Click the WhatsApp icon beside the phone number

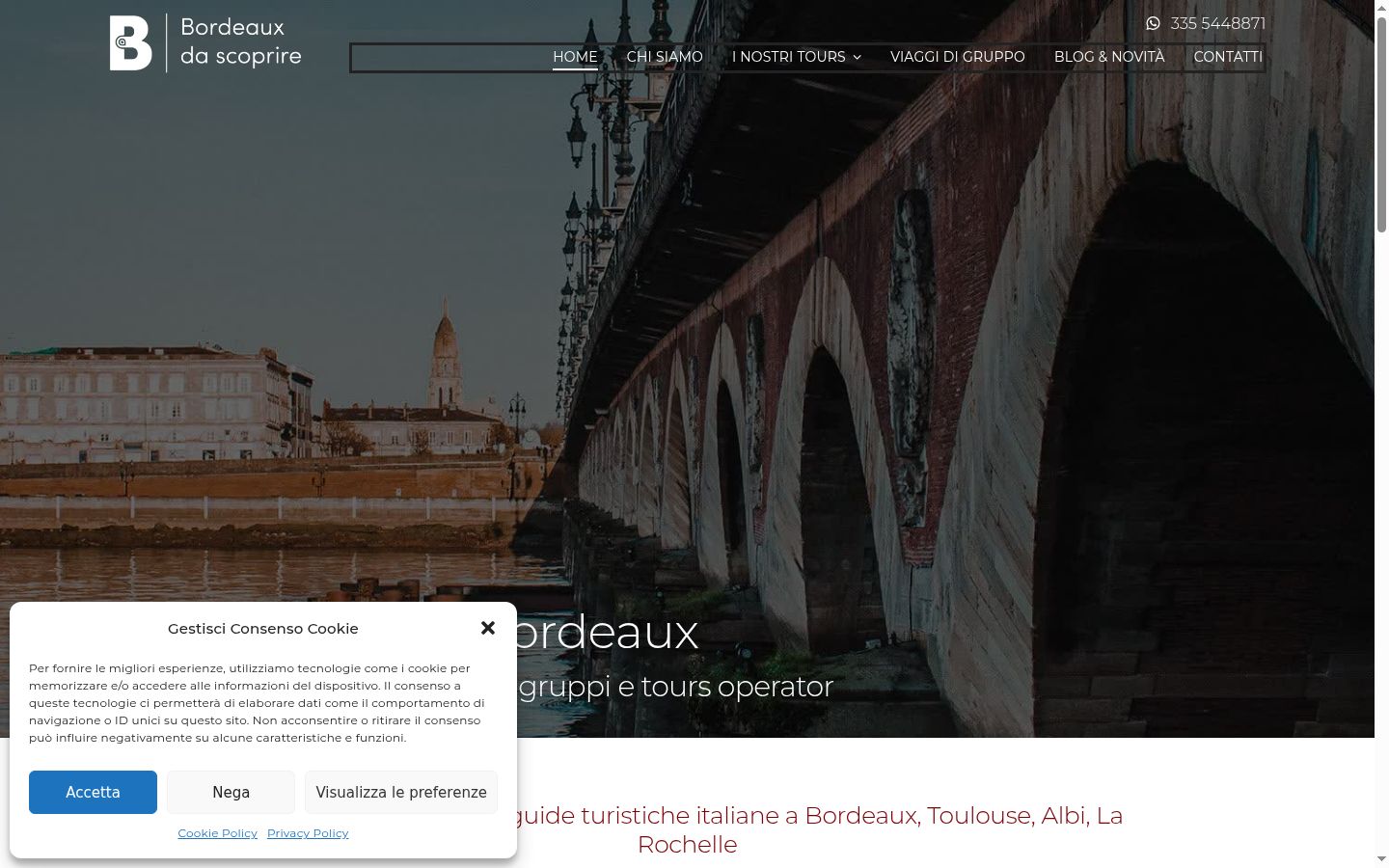pyautogui.click(x=1153, y=23)
